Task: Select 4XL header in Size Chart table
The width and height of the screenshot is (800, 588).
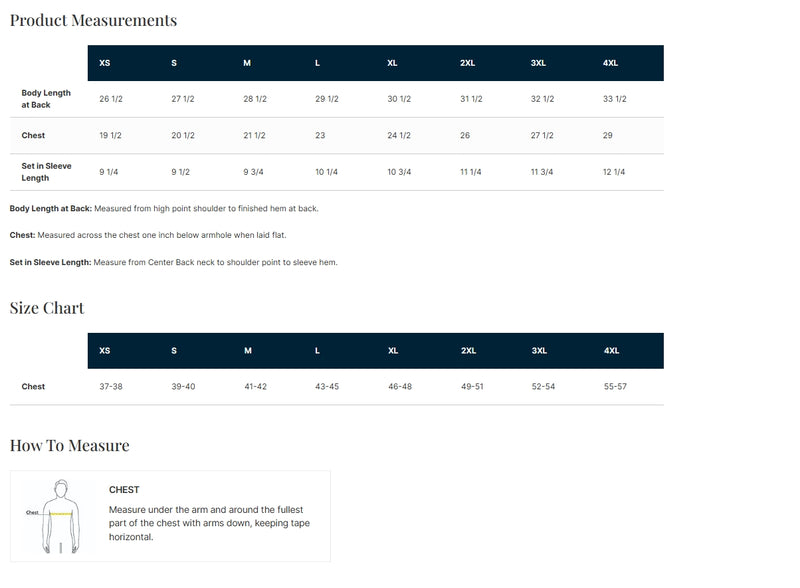Action: 611,351
